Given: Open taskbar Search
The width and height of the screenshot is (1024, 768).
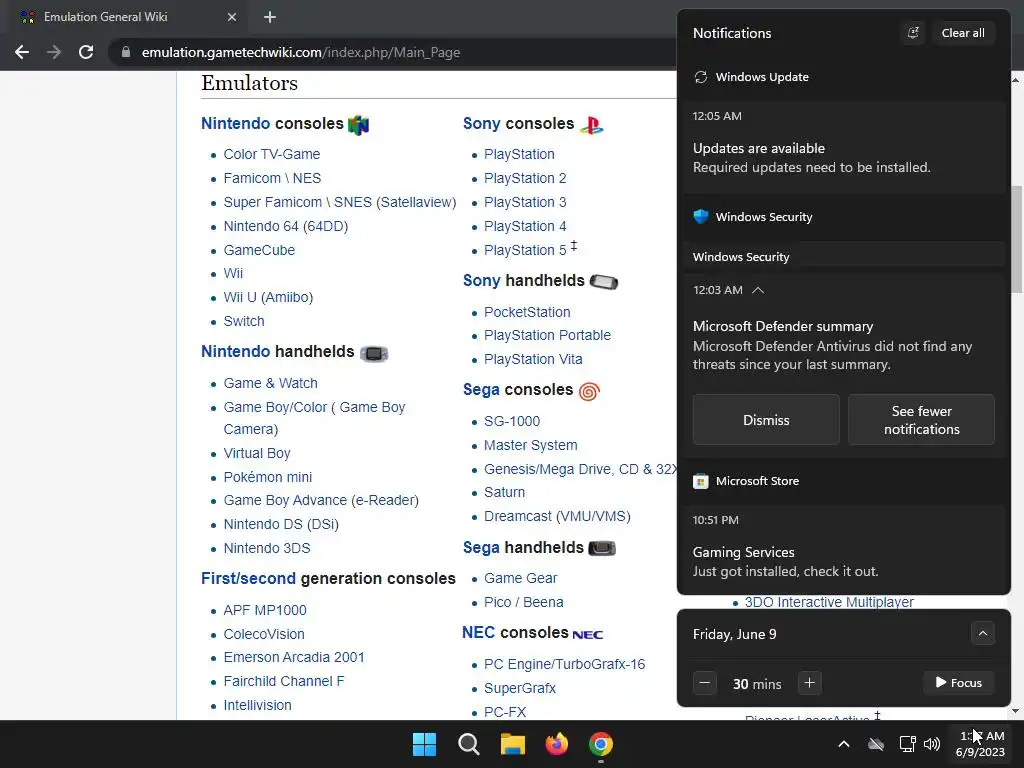Looking at the screenshot, I should (469, 744).
